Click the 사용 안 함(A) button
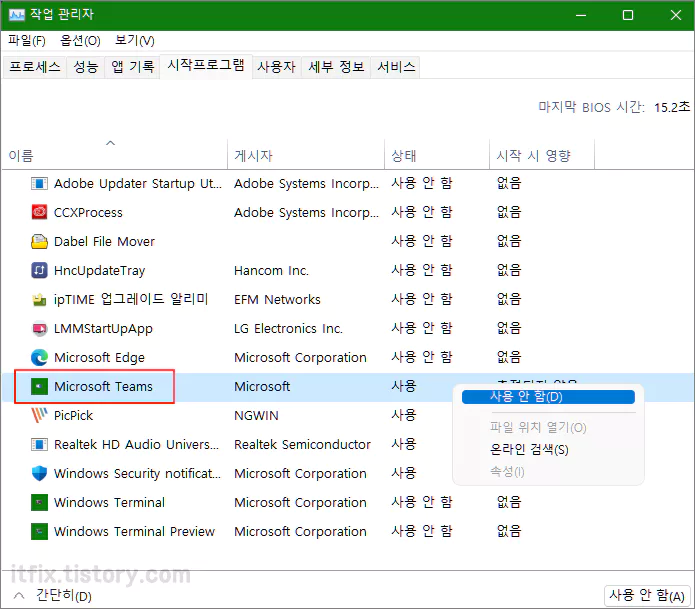Image resolution: width=695 pixels, height=609 pixels. tap(647, 596)
